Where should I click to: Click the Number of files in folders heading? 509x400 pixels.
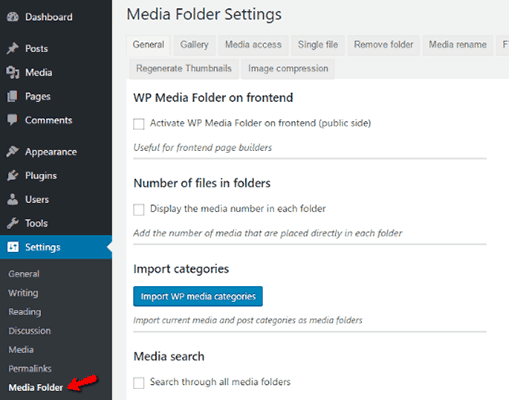click(202, 183)
